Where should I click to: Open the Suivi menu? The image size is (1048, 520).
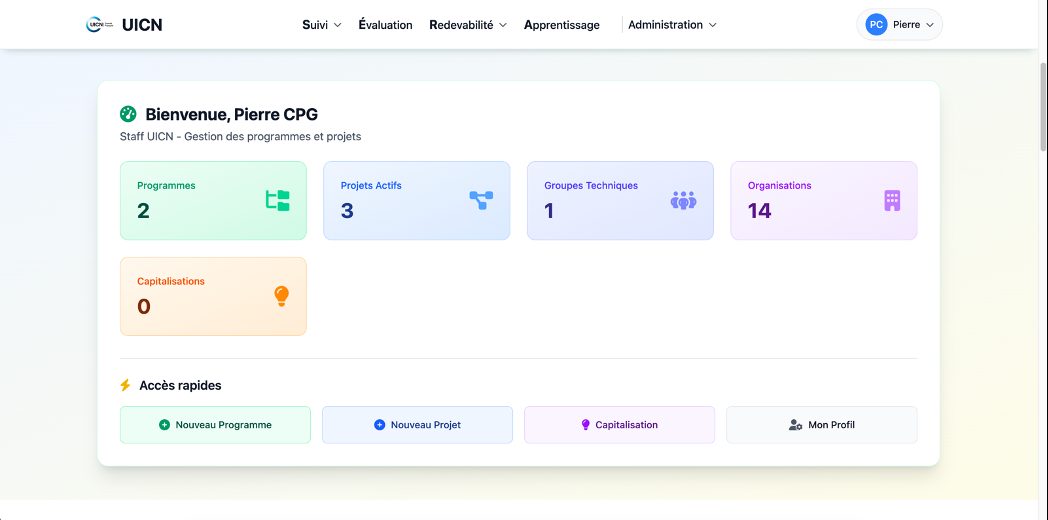point(322,25)
